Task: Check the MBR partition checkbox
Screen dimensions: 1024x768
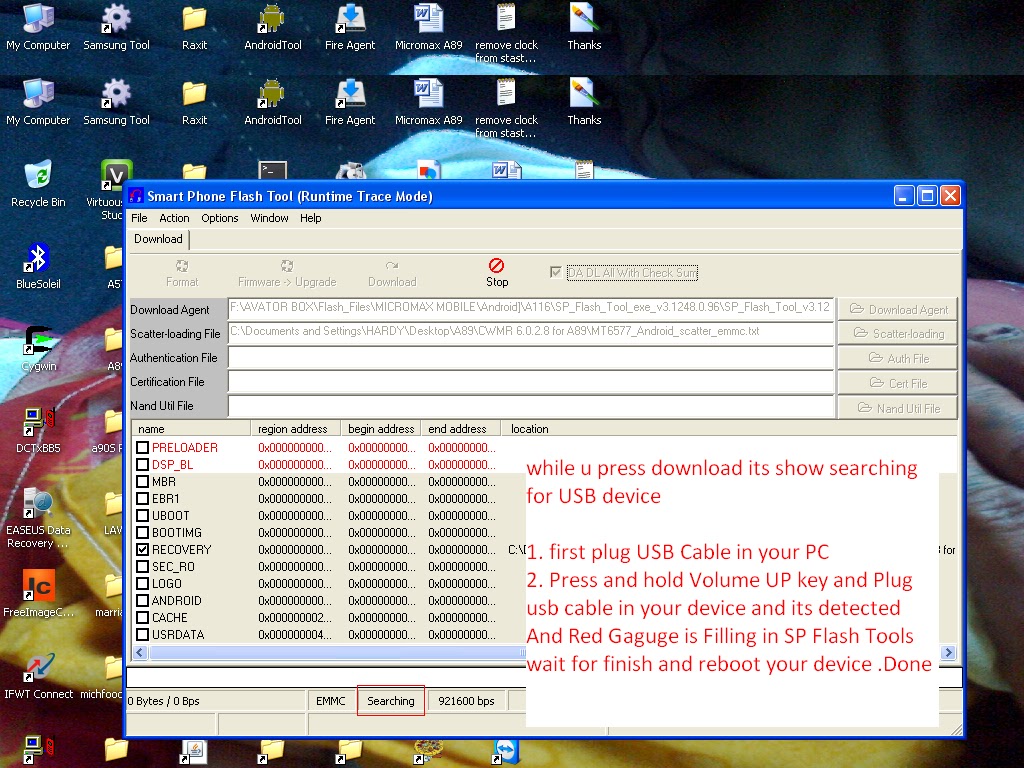Action: [142, 481]
